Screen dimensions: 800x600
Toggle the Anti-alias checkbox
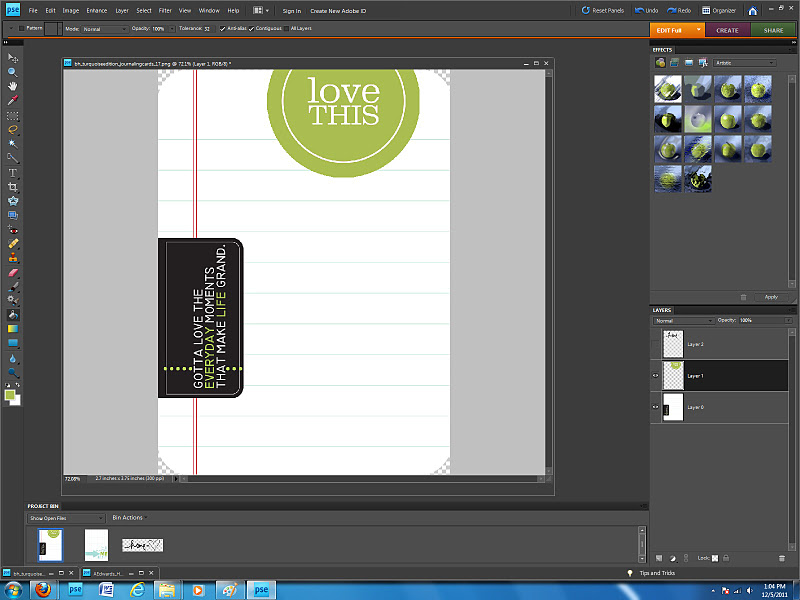pos(223,29)
